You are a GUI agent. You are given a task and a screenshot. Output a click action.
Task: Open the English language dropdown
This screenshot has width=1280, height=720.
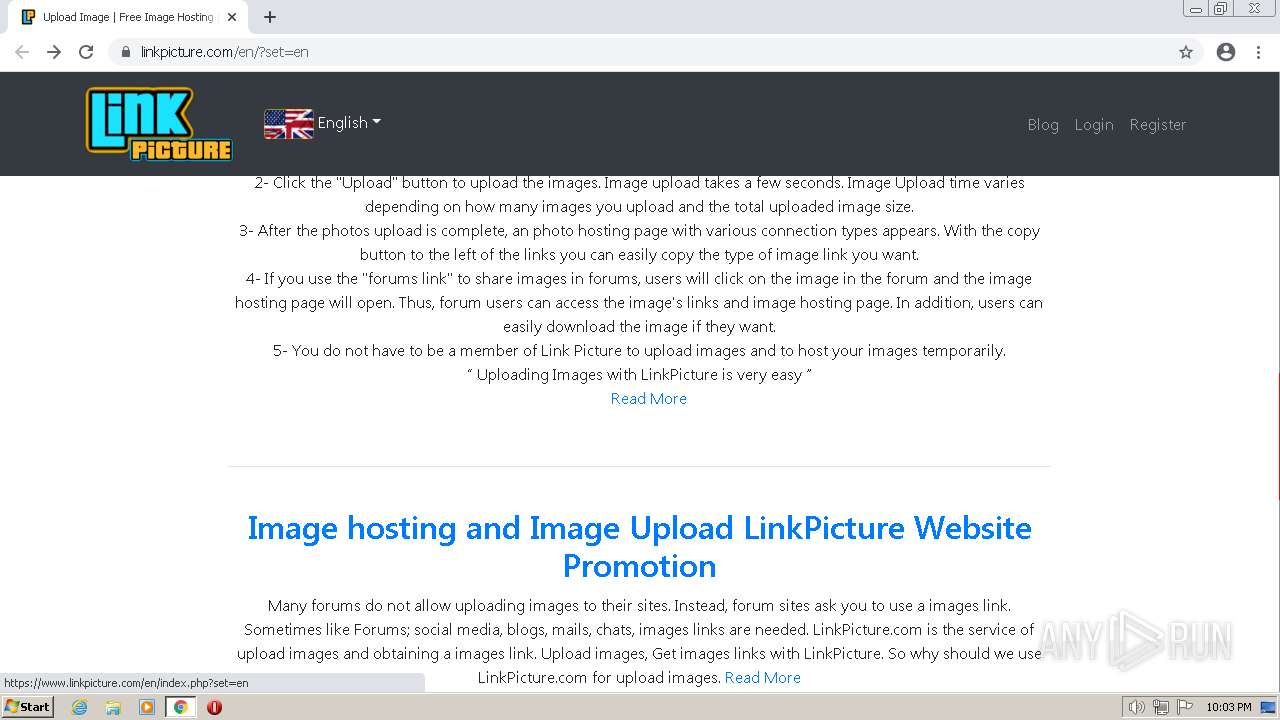[x=349, y=123]
